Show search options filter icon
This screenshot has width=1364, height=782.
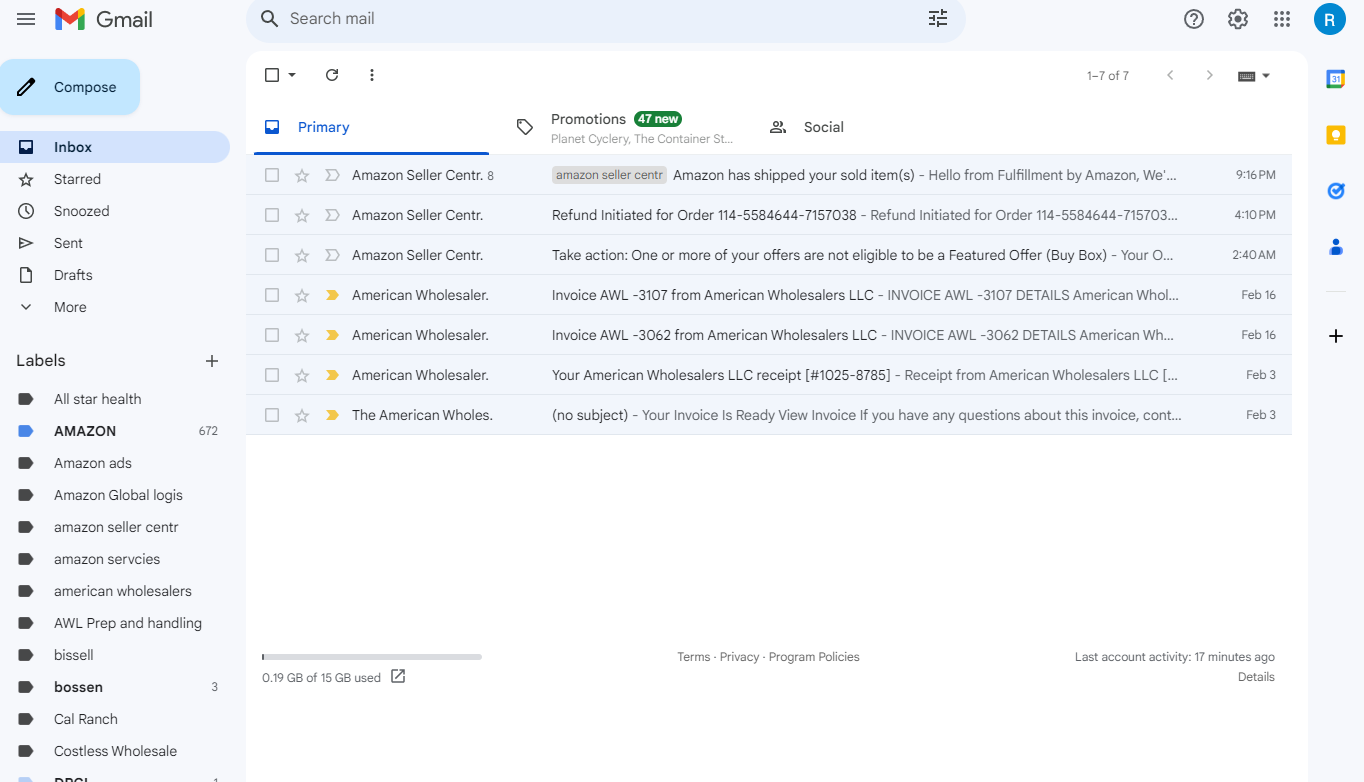pos(938,19)
